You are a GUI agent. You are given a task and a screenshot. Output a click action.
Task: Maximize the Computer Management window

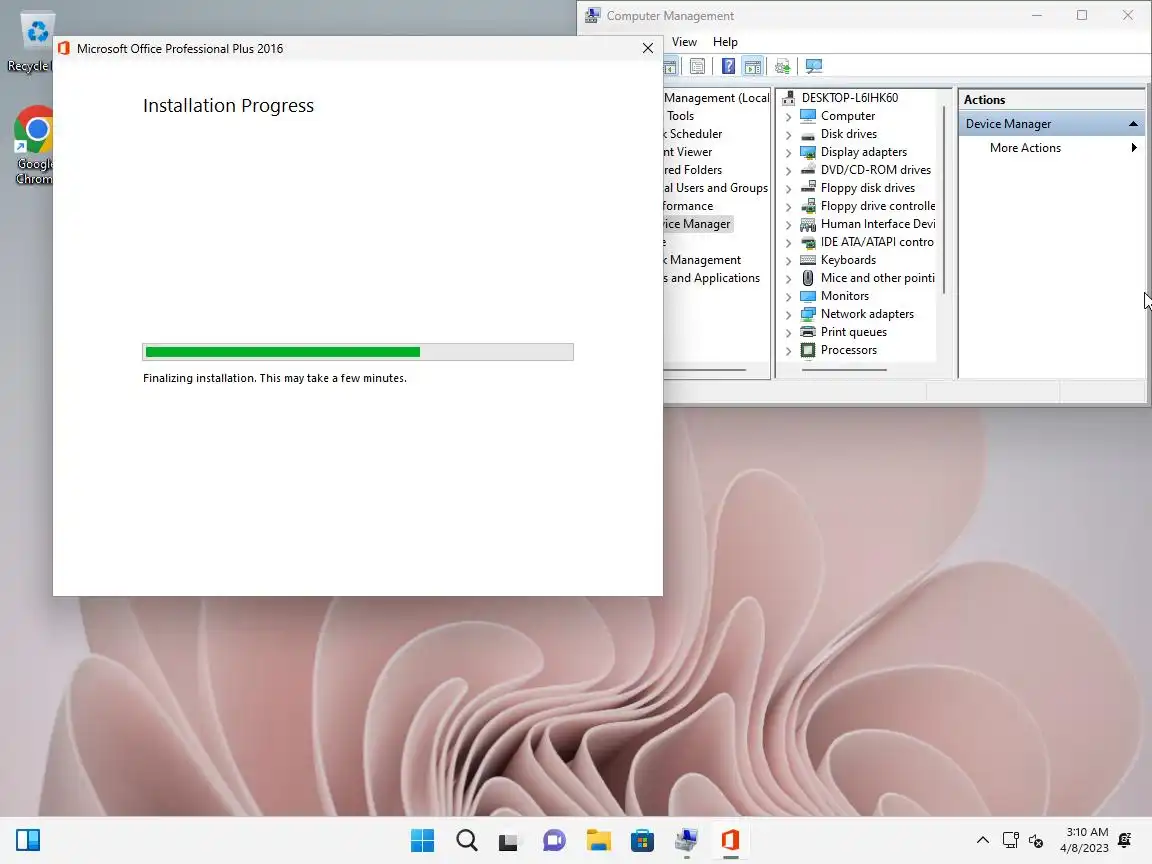click(x=1081, y=15)
